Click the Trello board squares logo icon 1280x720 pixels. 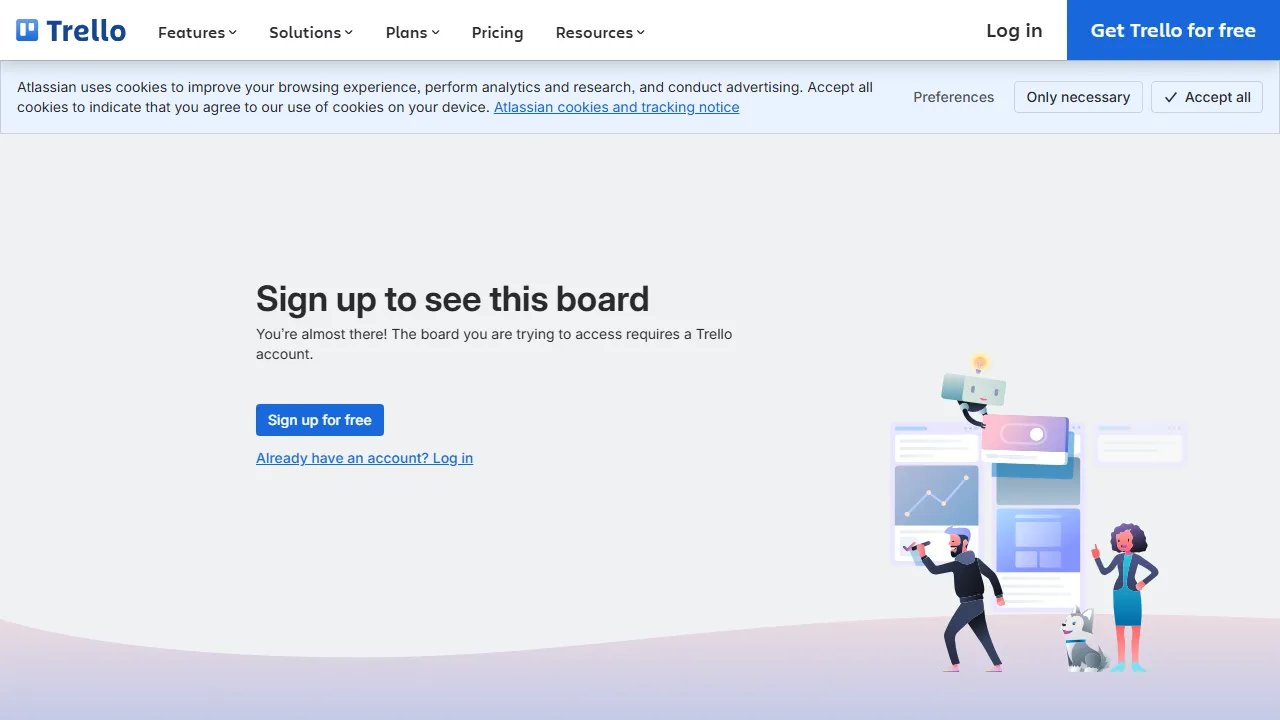(x=25, y=29)
